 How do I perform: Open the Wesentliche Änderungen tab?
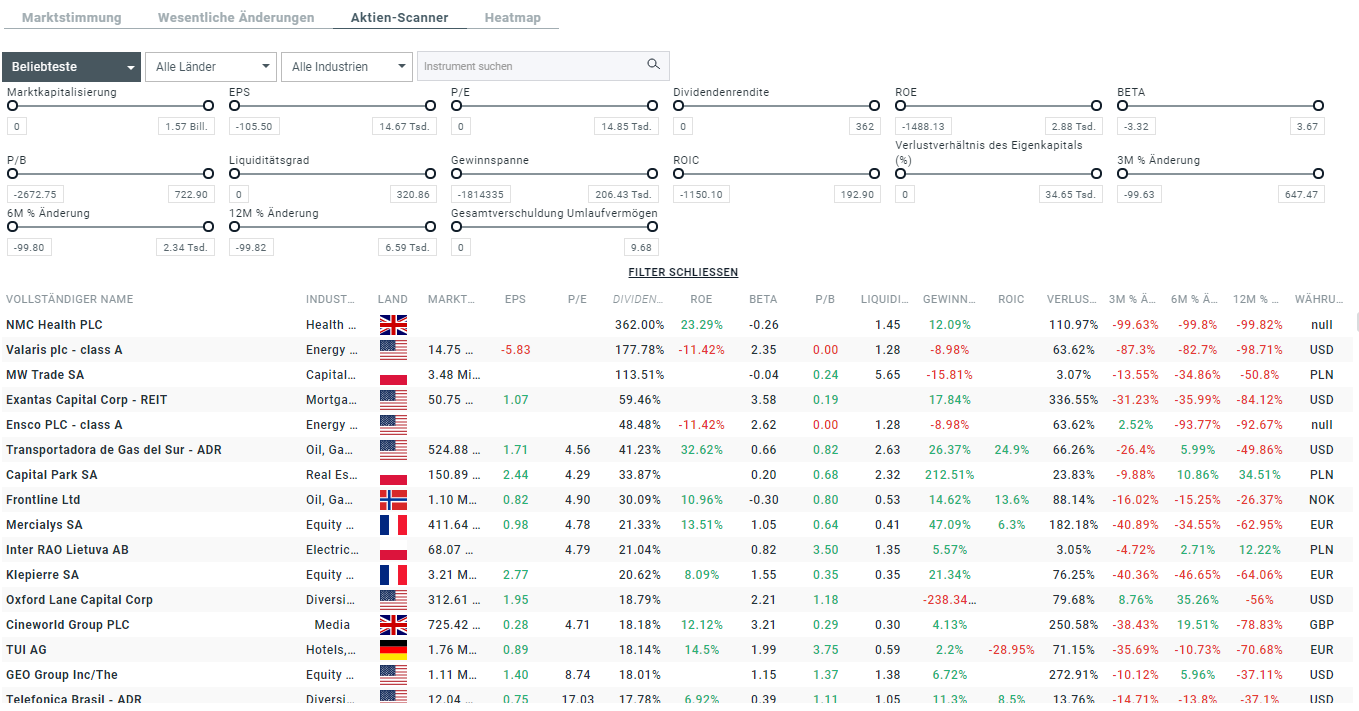[236, 18]
